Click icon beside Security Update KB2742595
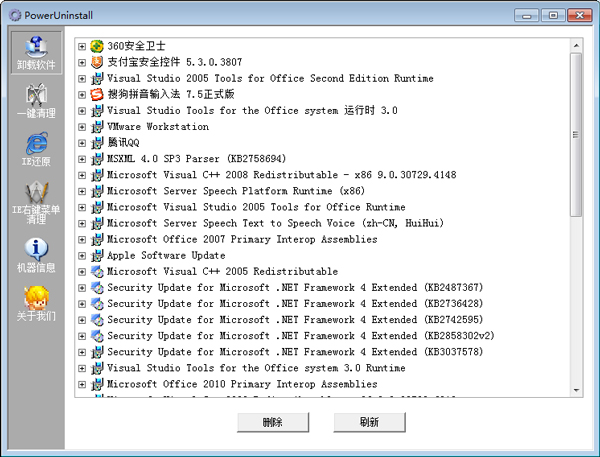The width and height of the screenshot is (600, 457). (97, 320)
